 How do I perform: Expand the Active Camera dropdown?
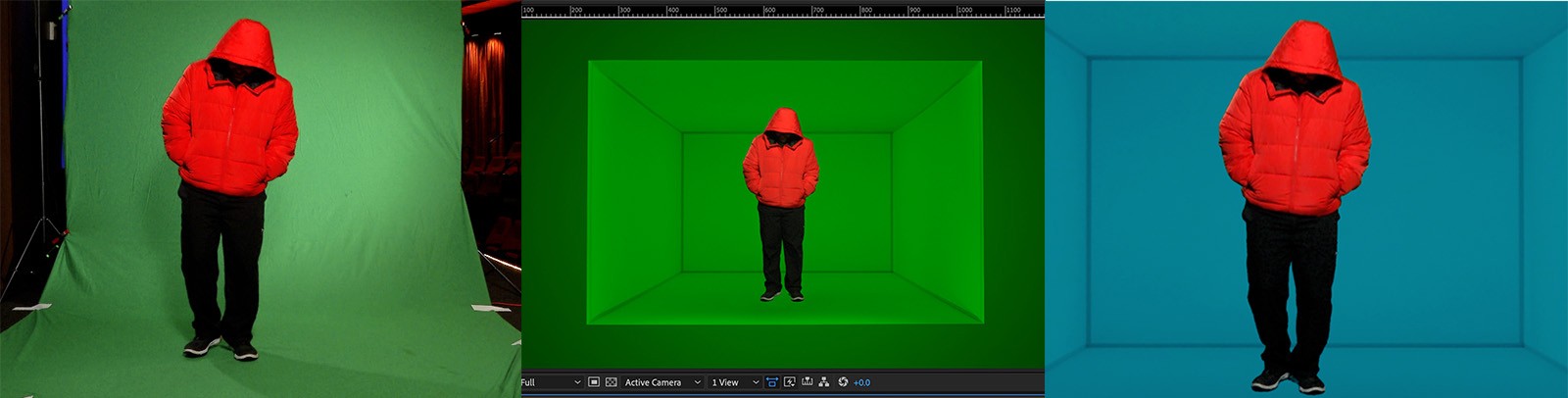tap(662, 382)
